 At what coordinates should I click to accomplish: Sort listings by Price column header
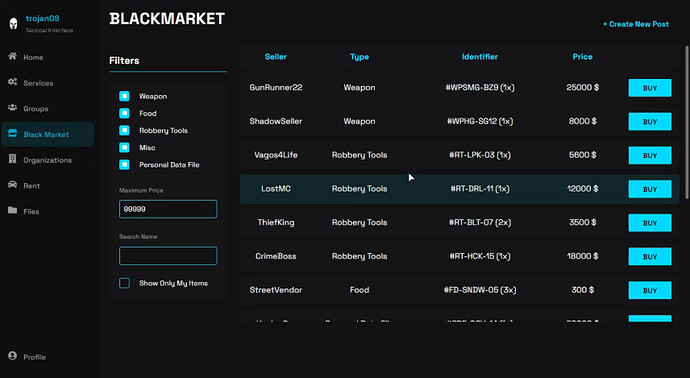(582, 57)
